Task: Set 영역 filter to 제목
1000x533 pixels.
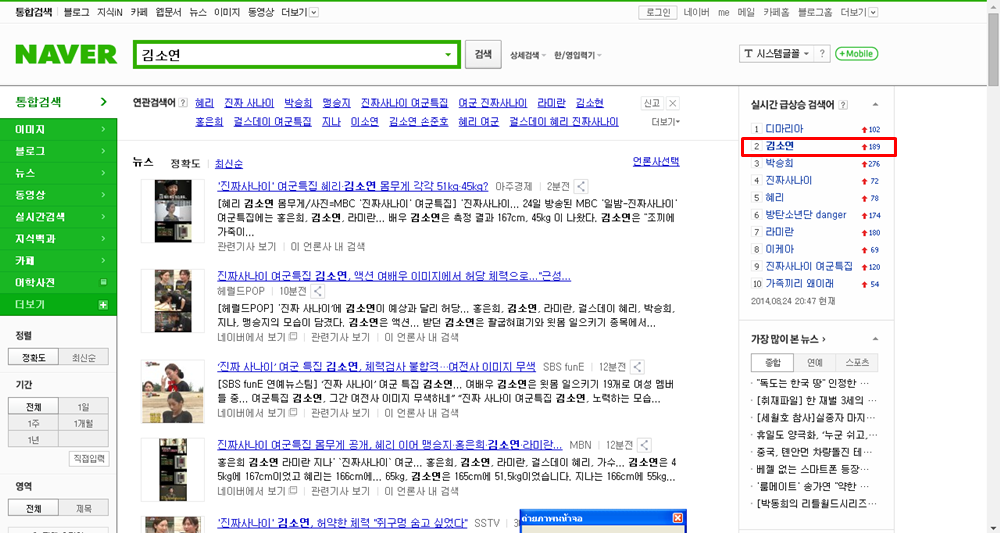Action: point(84,509)
